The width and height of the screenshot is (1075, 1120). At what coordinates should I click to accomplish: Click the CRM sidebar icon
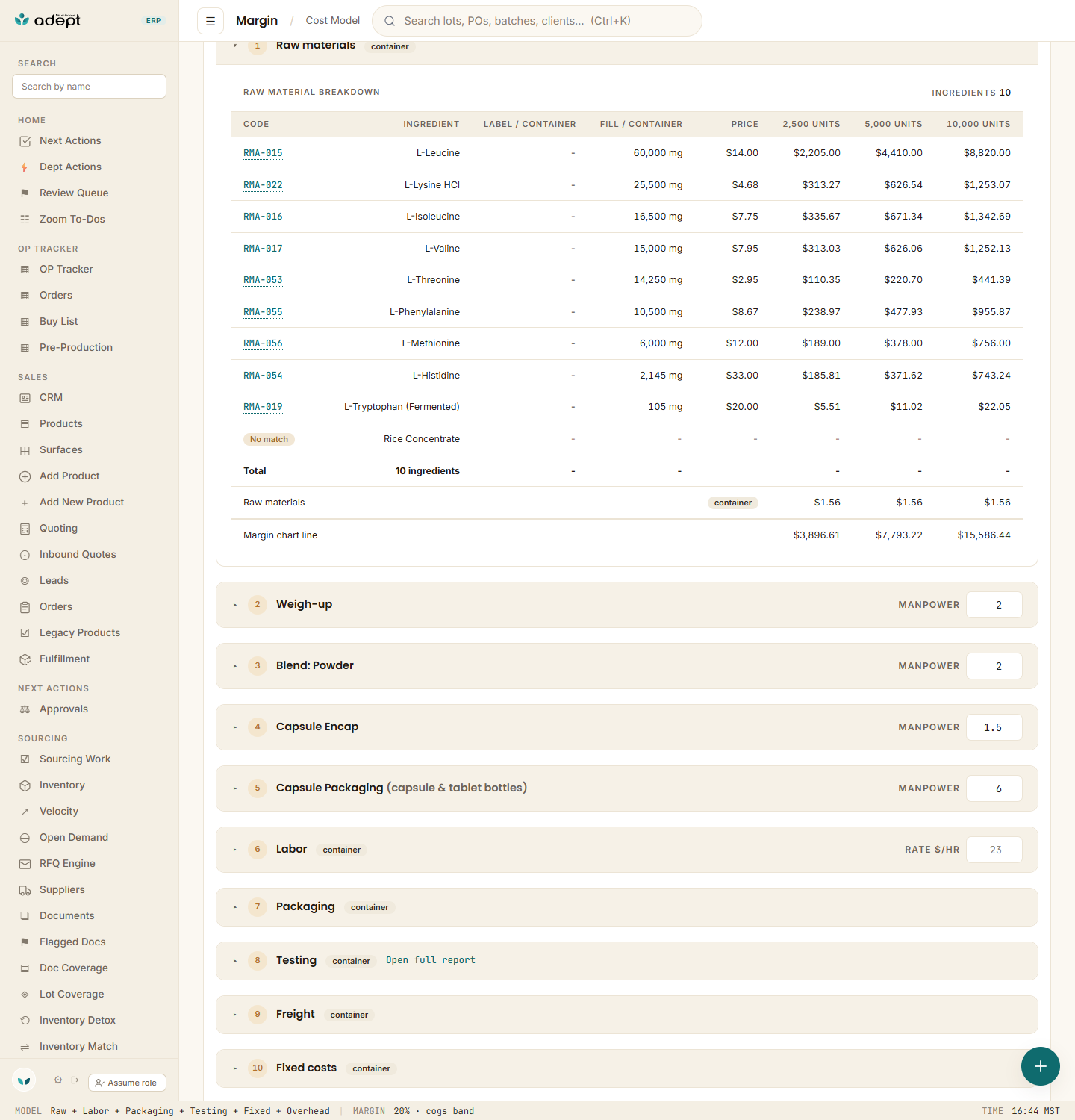(x=25, y=398)
